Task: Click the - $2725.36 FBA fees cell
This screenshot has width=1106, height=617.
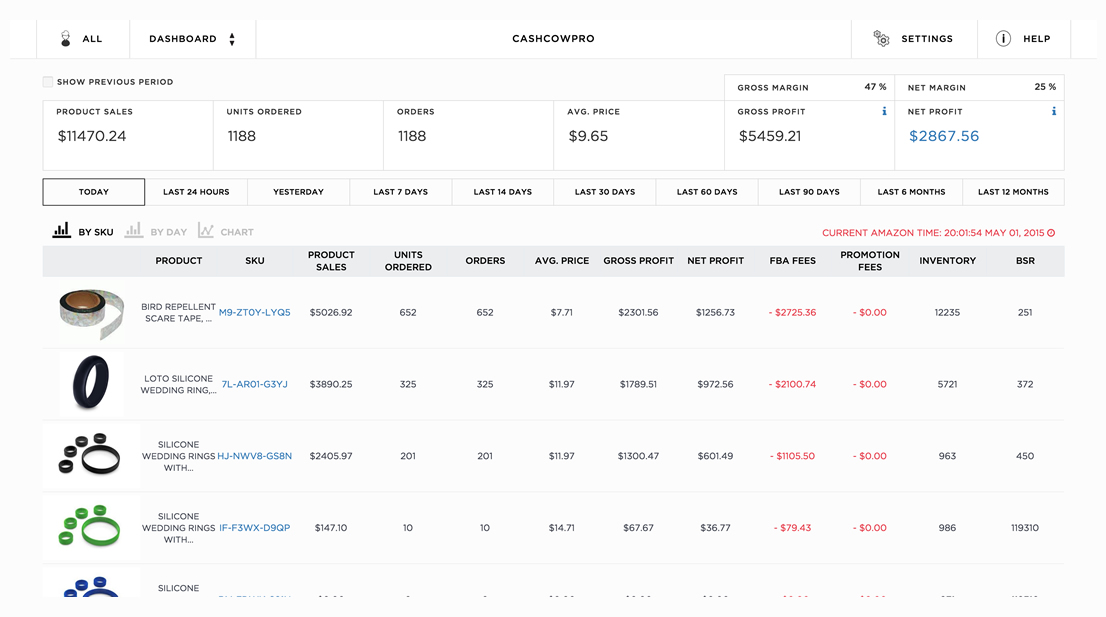Action: (792, 312)
